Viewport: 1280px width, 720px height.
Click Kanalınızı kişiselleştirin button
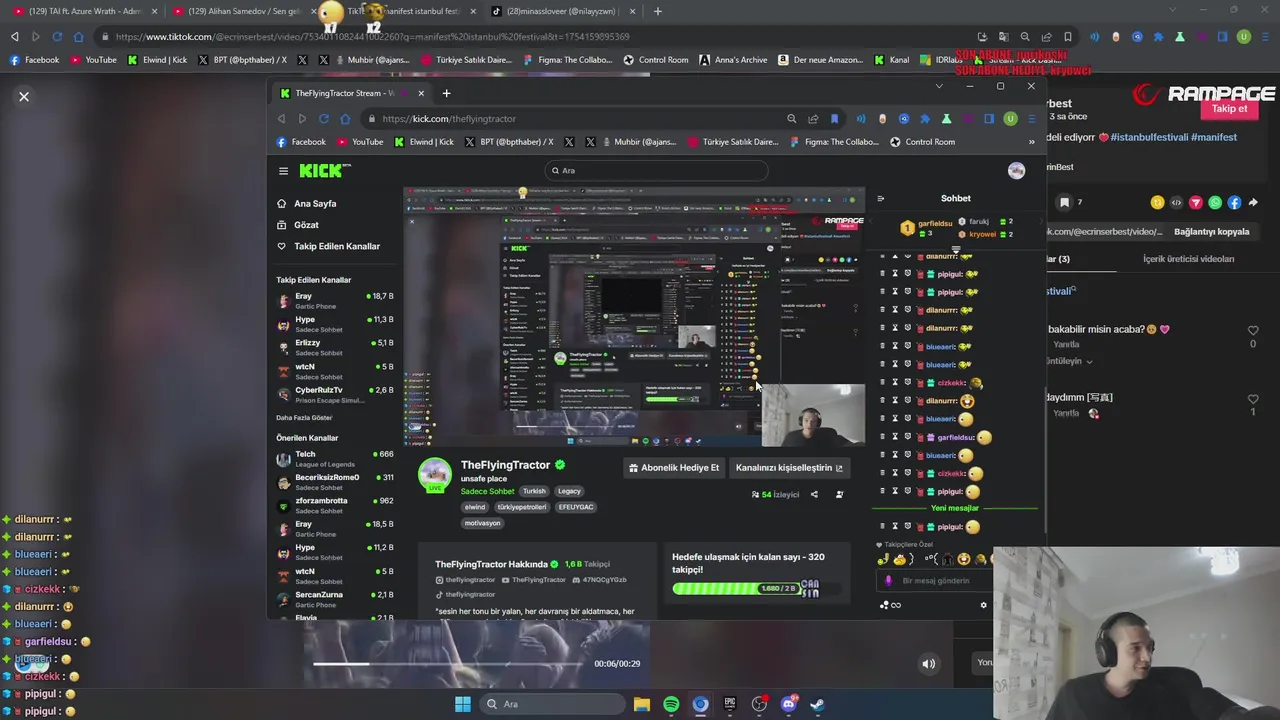pos(789,467)
